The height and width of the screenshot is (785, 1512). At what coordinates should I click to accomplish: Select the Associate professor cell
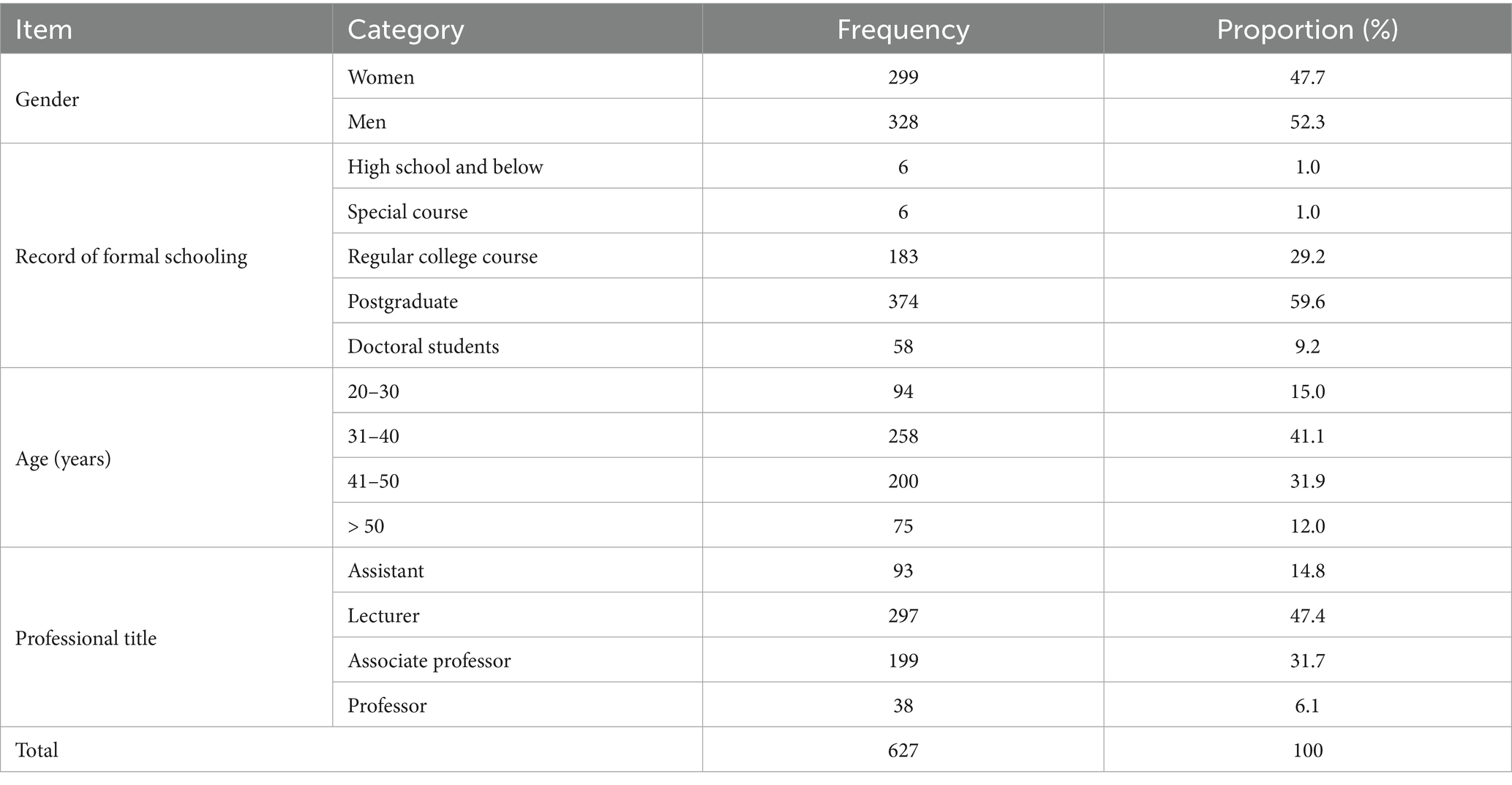429,661
